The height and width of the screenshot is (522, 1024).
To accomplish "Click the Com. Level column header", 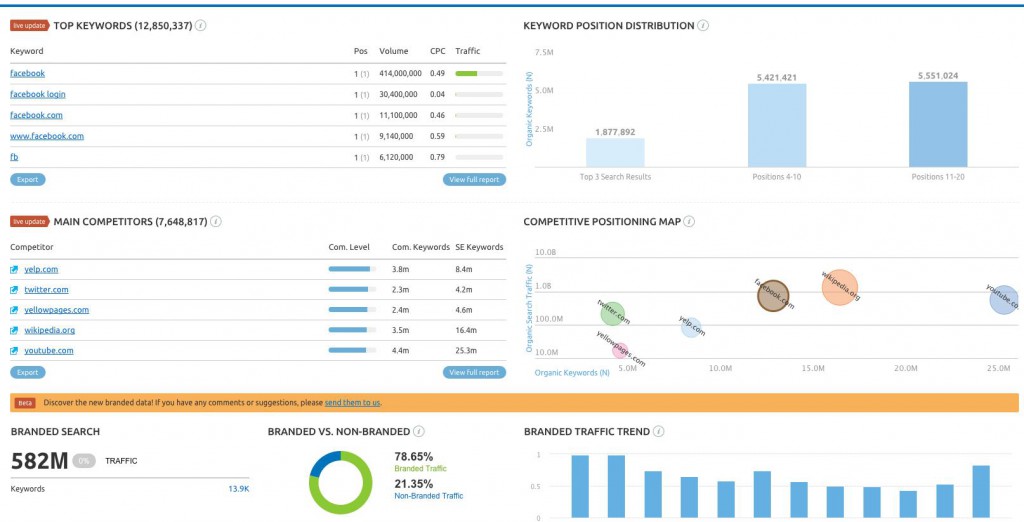I will [349, 247].
